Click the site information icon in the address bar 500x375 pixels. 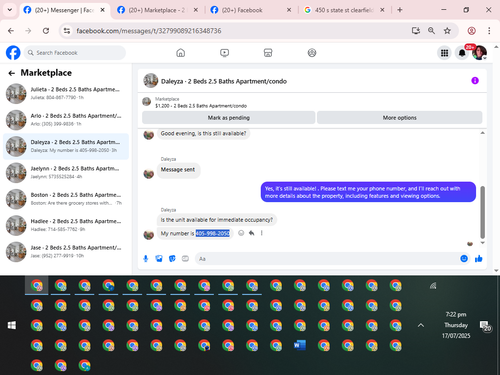[x=67, y=31]
